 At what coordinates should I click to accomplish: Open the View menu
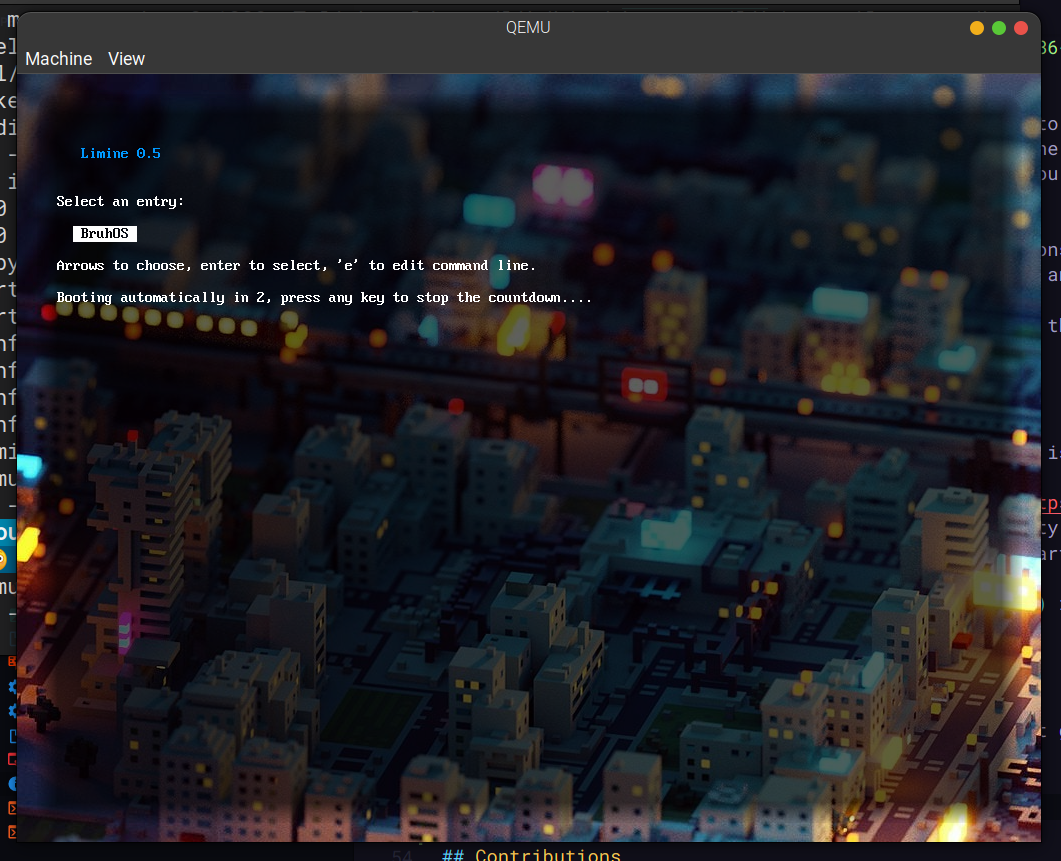point(126,59)
